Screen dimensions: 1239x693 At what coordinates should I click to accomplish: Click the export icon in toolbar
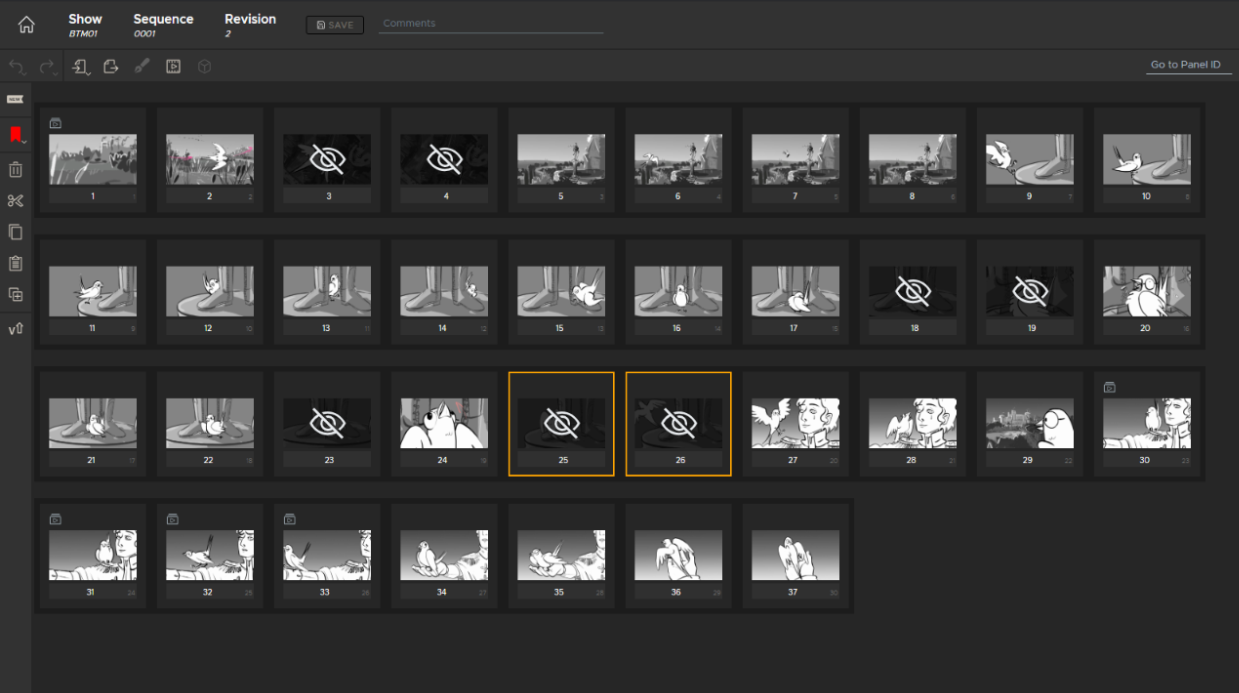[111, 67]
